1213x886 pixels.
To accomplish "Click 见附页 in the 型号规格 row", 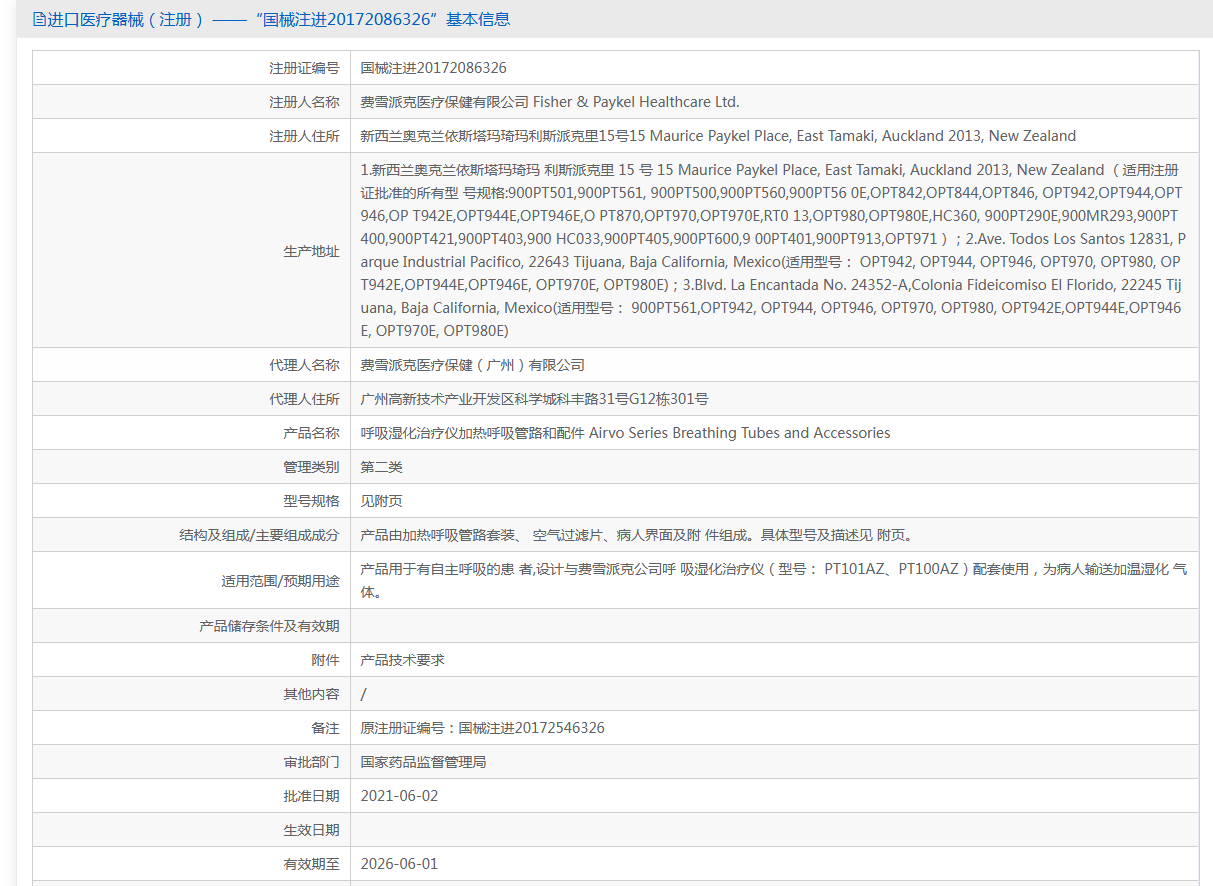I will coord(382,501).
